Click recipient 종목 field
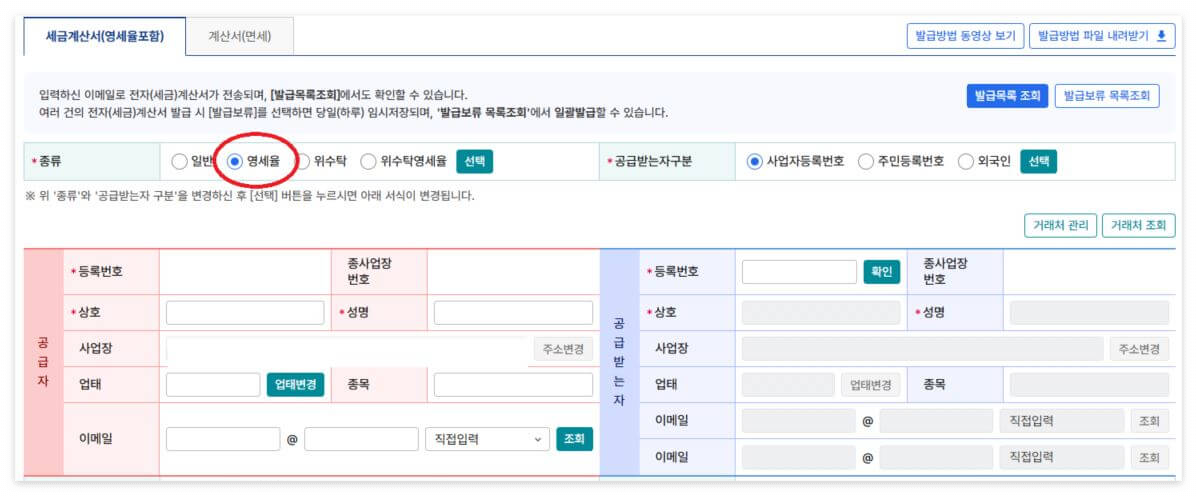Viewport: 1197px width, 496px height. click(x=1089, y=385)
